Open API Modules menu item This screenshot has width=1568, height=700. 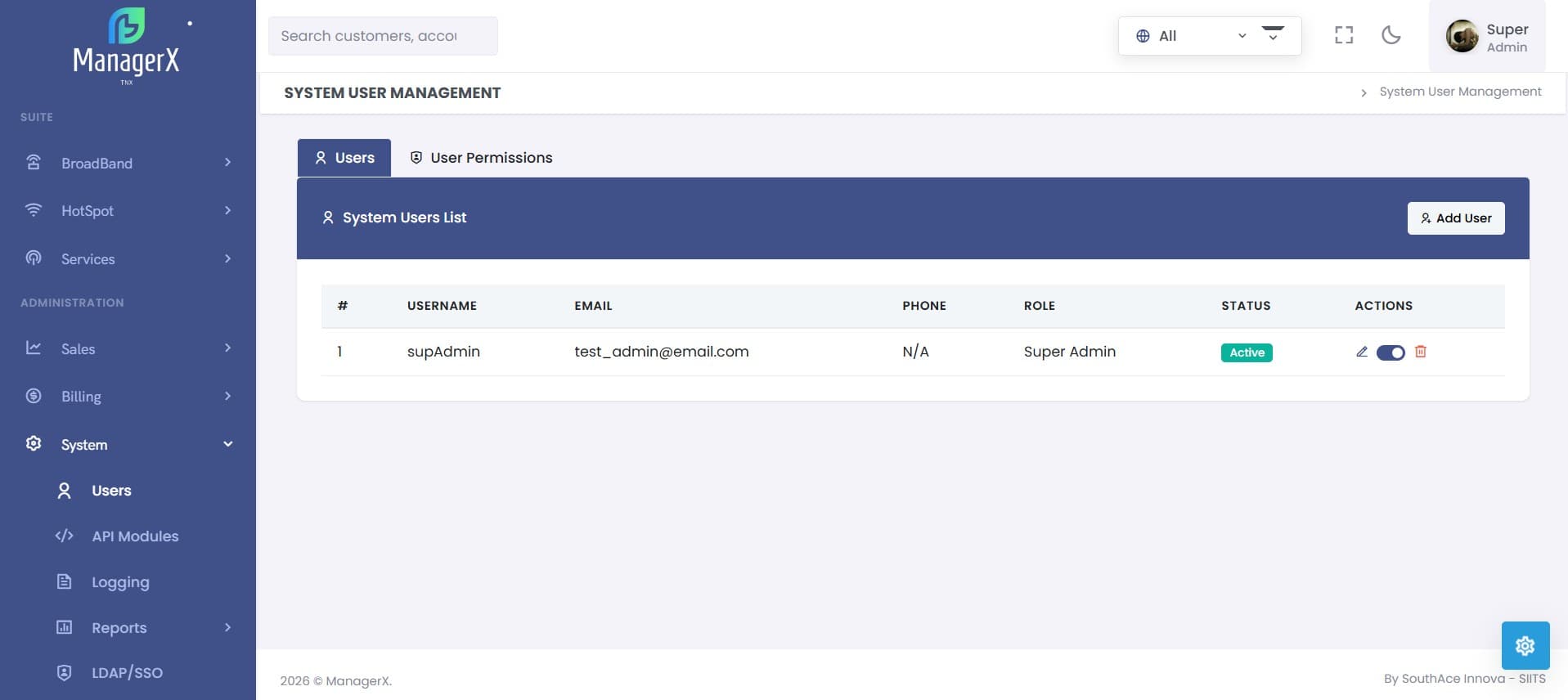click(135, 536)
